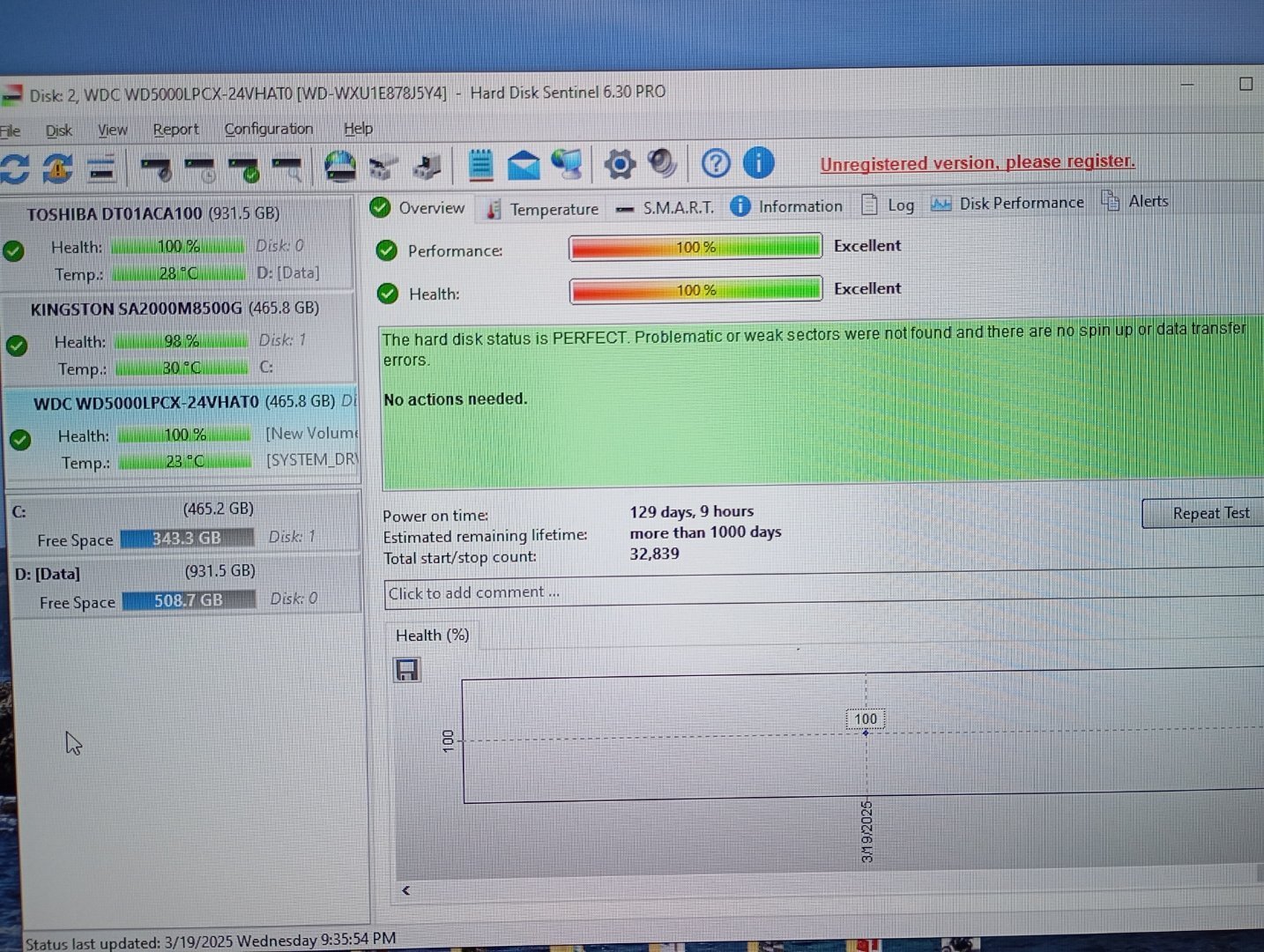Viewport: 1264px width, 952px height.
Task: Select the C: partition entry
Action: coord(184,524)
